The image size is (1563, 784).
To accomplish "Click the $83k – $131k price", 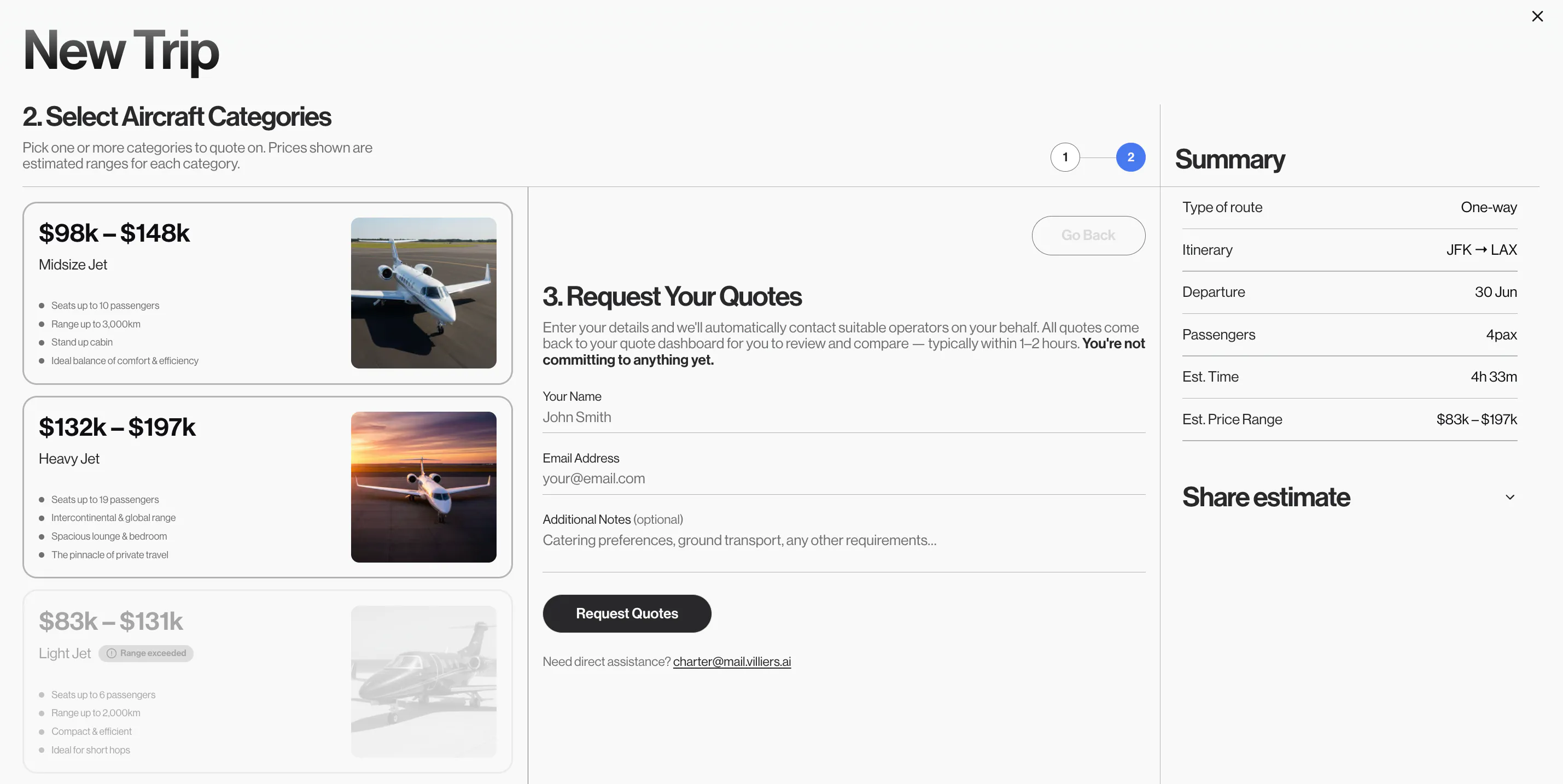I will pos(111,621).
